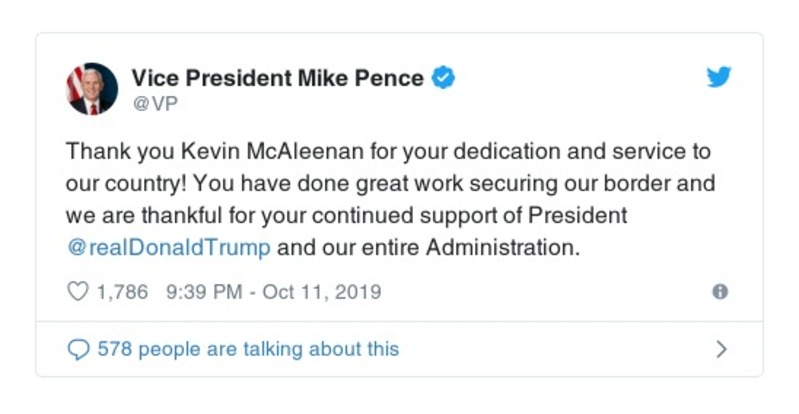The image size is (799, 414).
Task: Click the American flag in the avatar
Action: point(75,82)
